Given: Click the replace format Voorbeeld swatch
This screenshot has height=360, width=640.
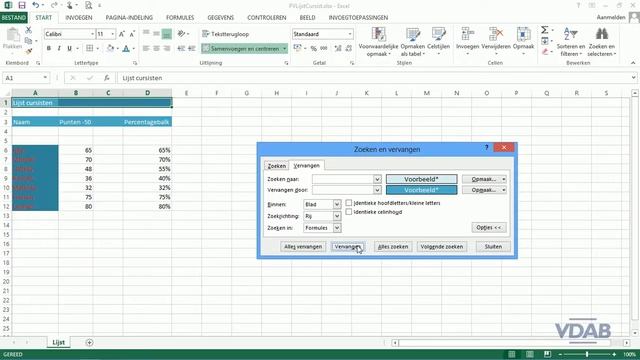Looking at the screenshot, I should coord(421,190).
